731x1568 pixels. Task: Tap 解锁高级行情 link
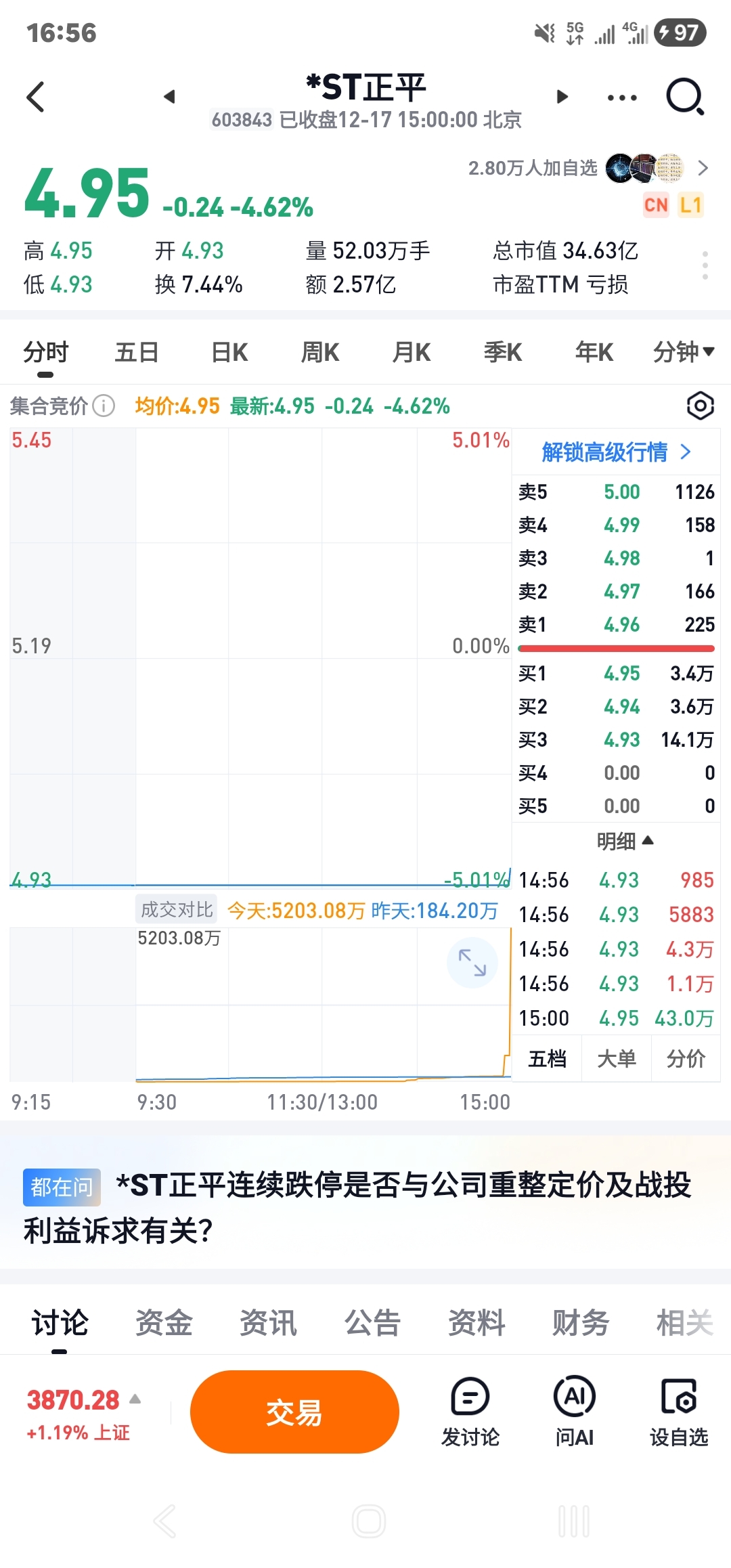click(x=616, y=452)
